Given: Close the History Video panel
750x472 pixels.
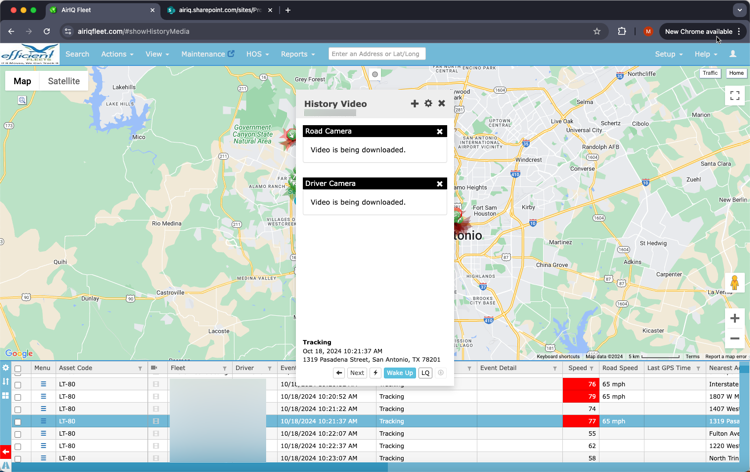Looking at the screenshot, I should [x=441, y=103].
